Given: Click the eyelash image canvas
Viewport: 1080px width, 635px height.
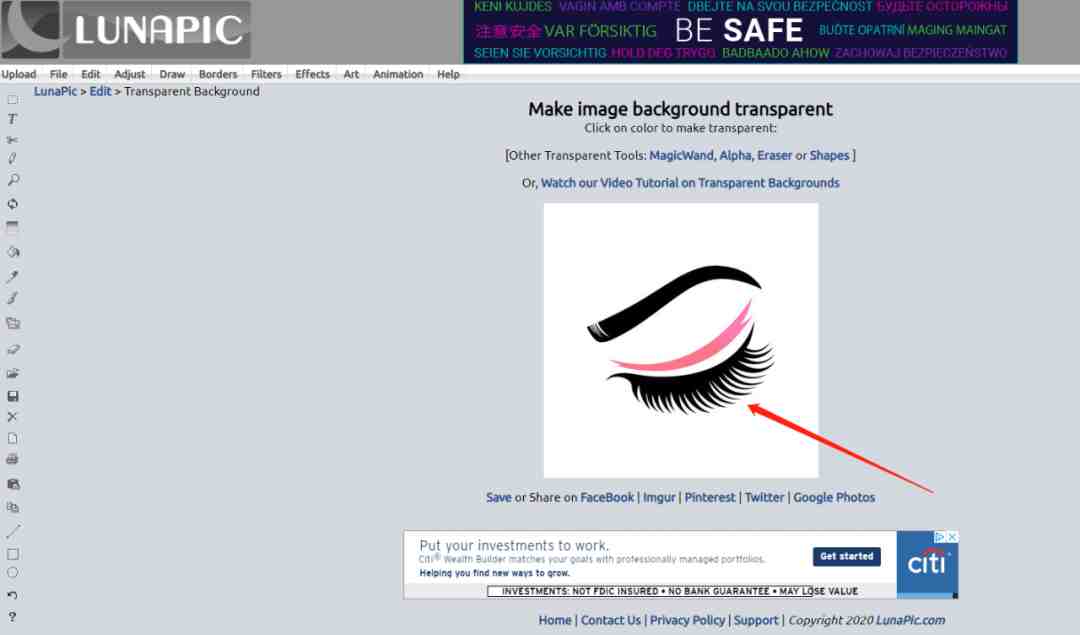Looking at the screenshot, I should point(681,340).
